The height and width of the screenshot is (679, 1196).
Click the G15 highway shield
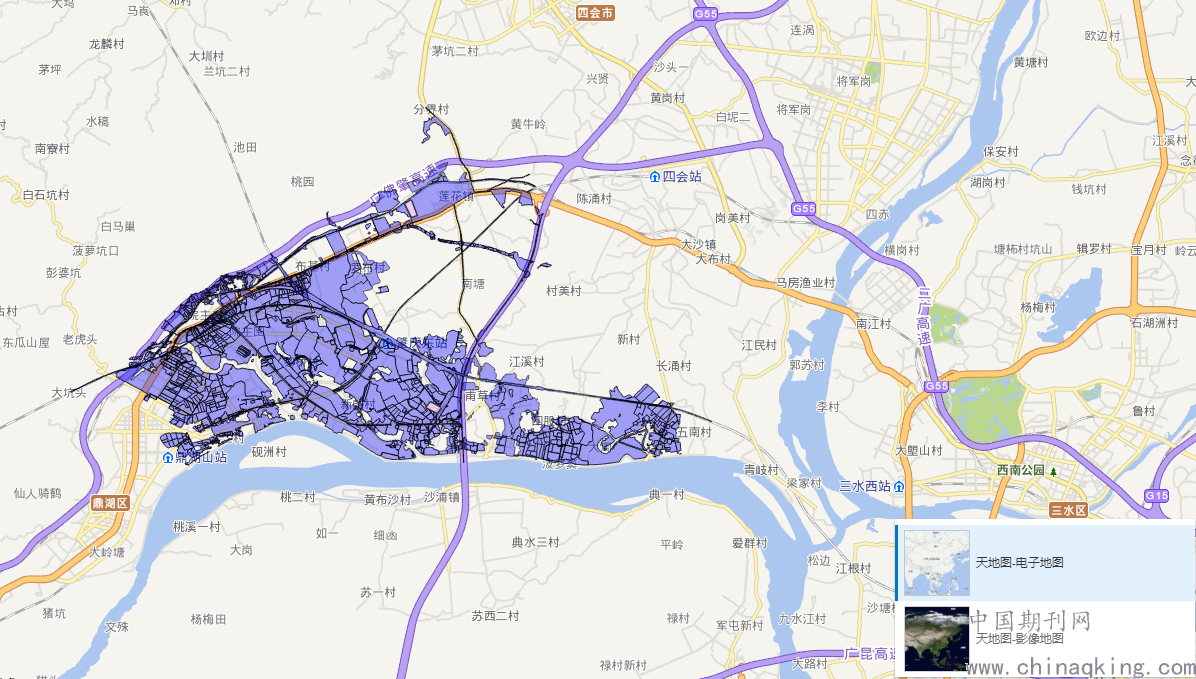(1156, 495)
